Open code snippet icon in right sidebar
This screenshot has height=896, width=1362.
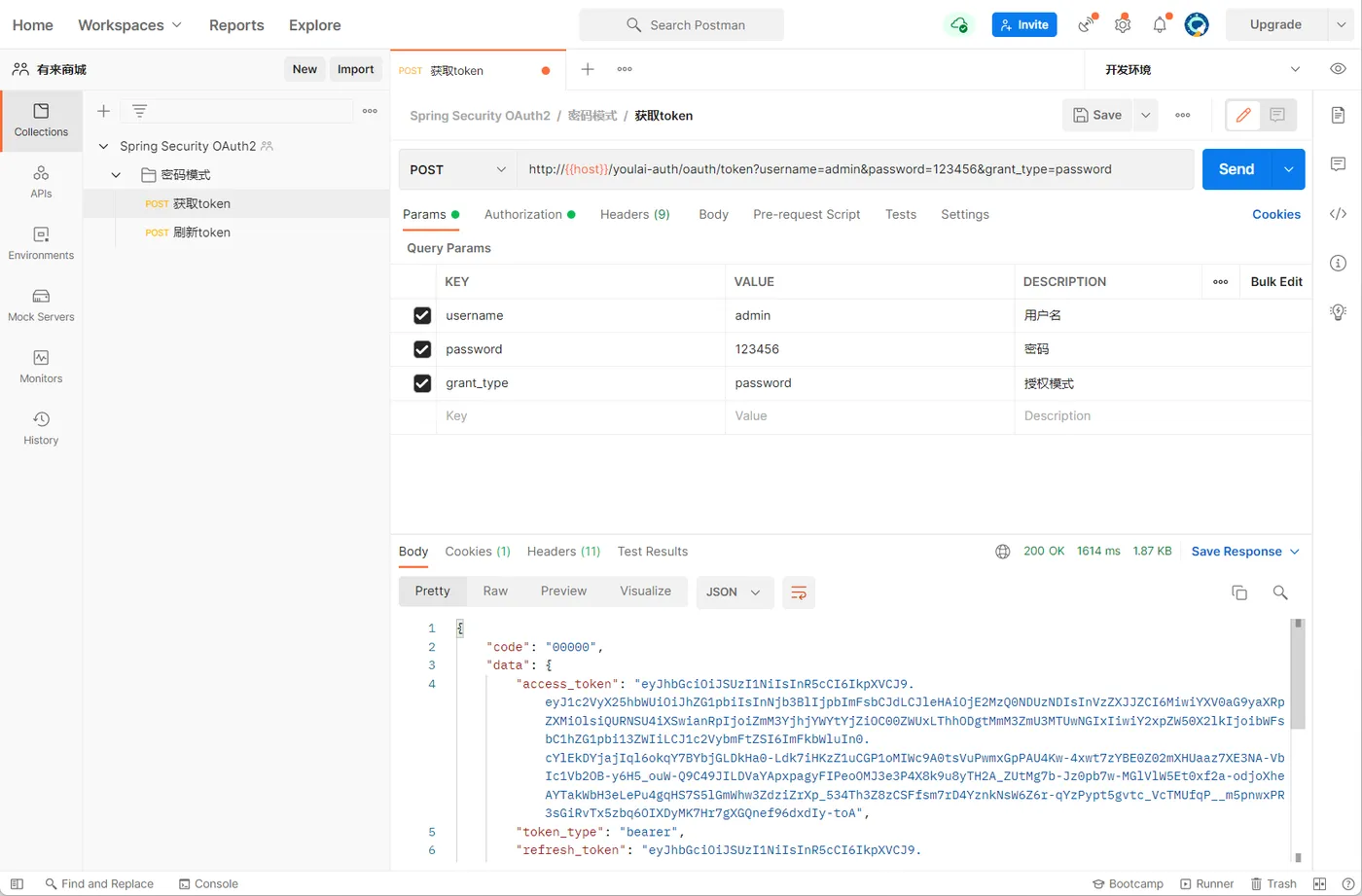1338,214
